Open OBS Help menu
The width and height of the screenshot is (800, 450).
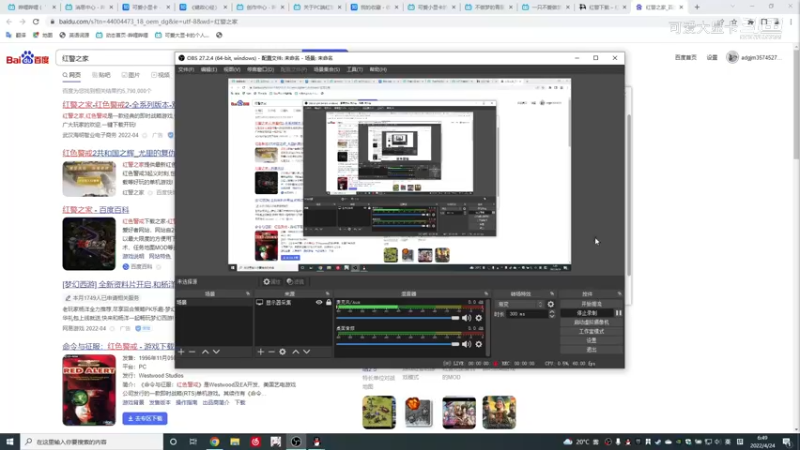[378, 69]
